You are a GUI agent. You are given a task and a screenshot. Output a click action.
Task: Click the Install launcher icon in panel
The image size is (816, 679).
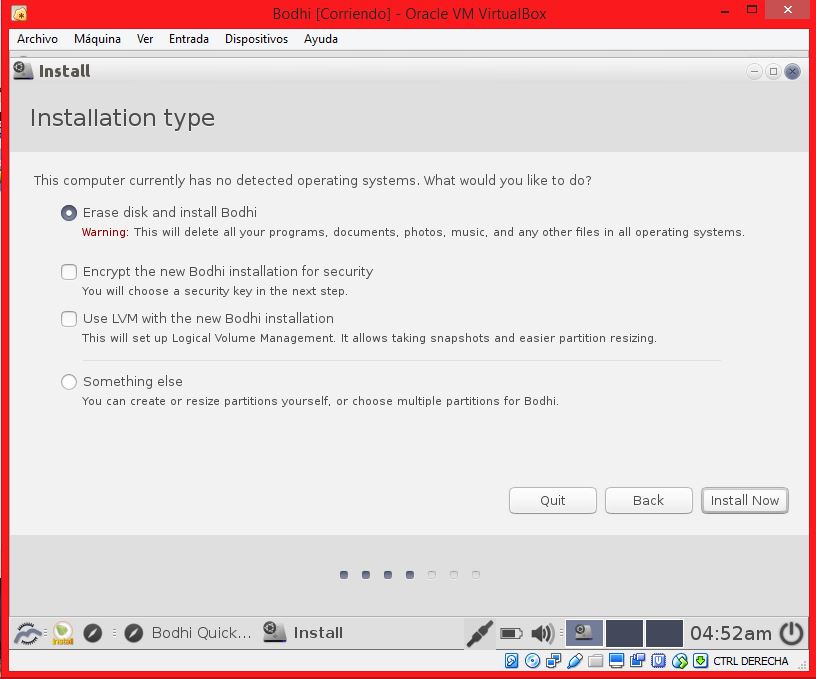tap(63, 633)
